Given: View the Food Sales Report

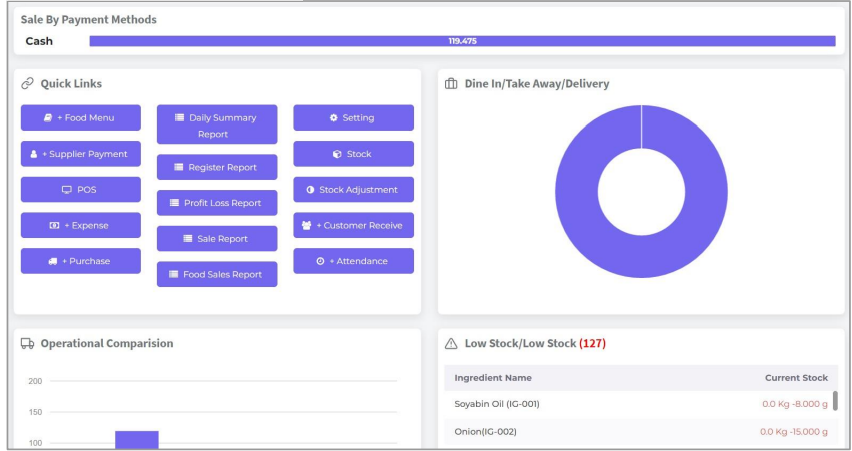Looking at the screenshot, I should click(217, 274).
